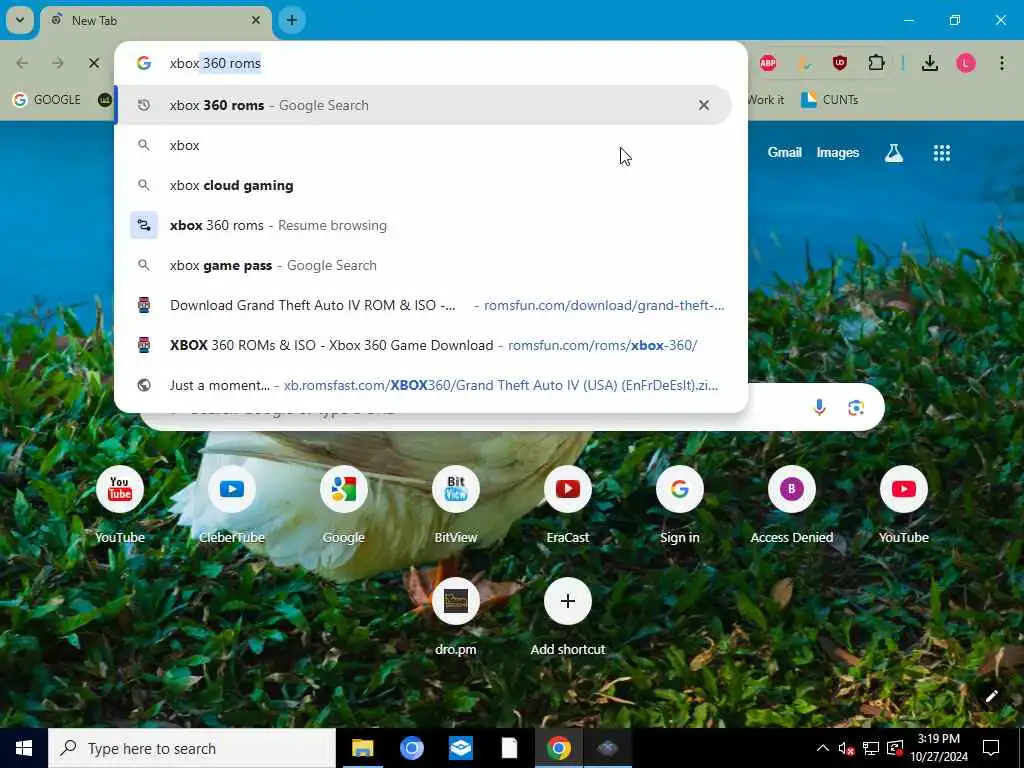The height and width of the screenshot is (768, 1024).
Task: Open the GOOGLE bookmark
Action: 47,100
